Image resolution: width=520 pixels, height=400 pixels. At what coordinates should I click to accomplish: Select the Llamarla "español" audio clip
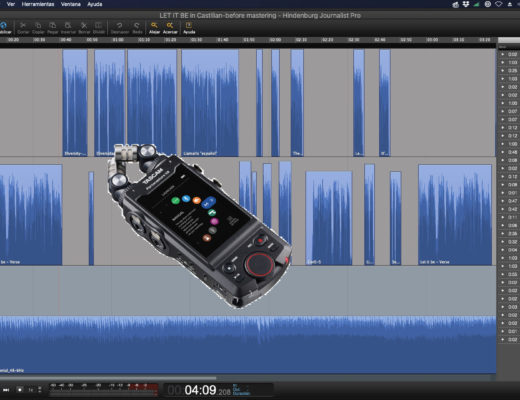210,103
